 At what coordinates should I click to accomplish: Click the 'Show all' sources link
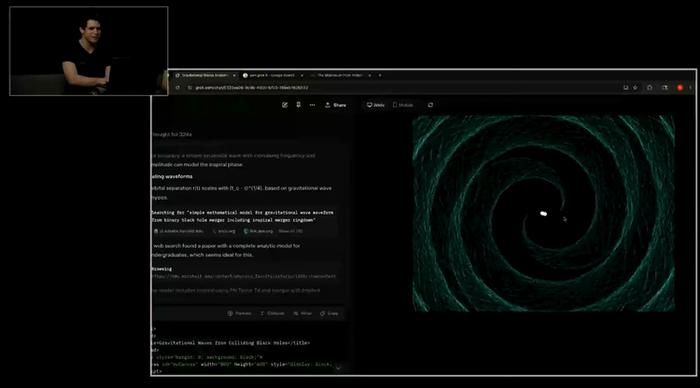(x=291, y=231)
